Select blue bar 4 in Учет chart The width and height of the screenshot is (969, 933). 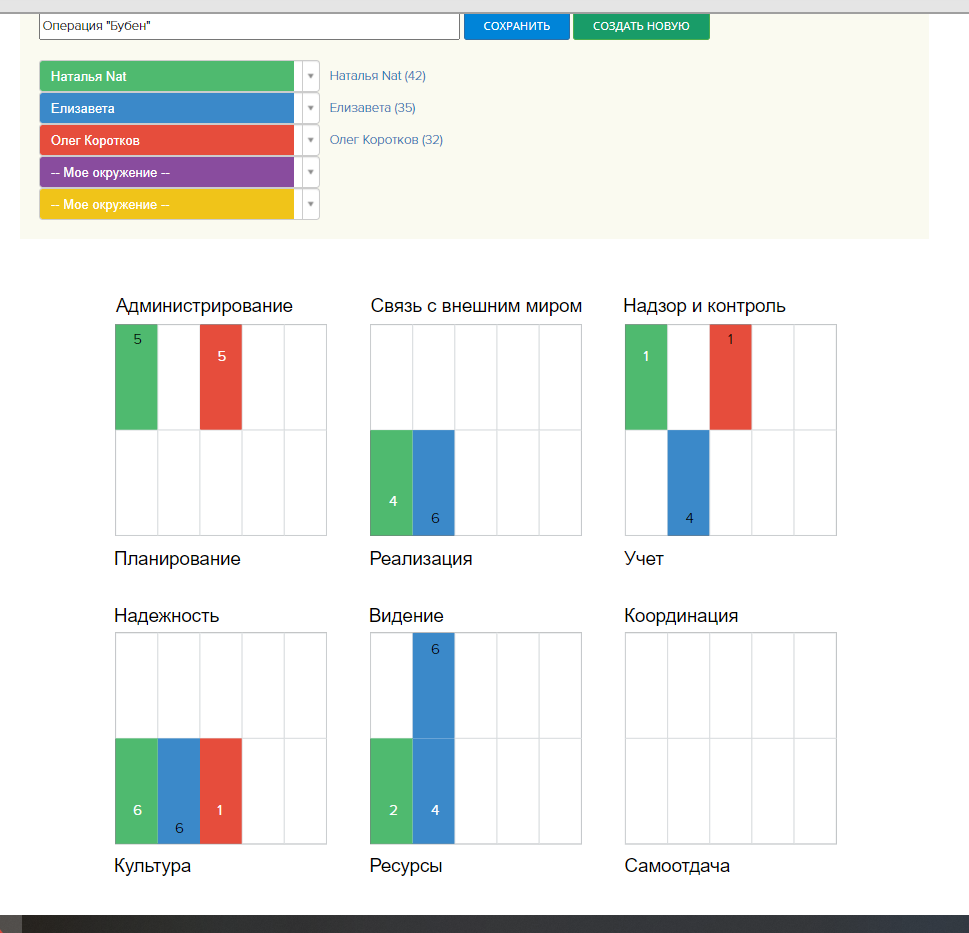pos(688,483)
